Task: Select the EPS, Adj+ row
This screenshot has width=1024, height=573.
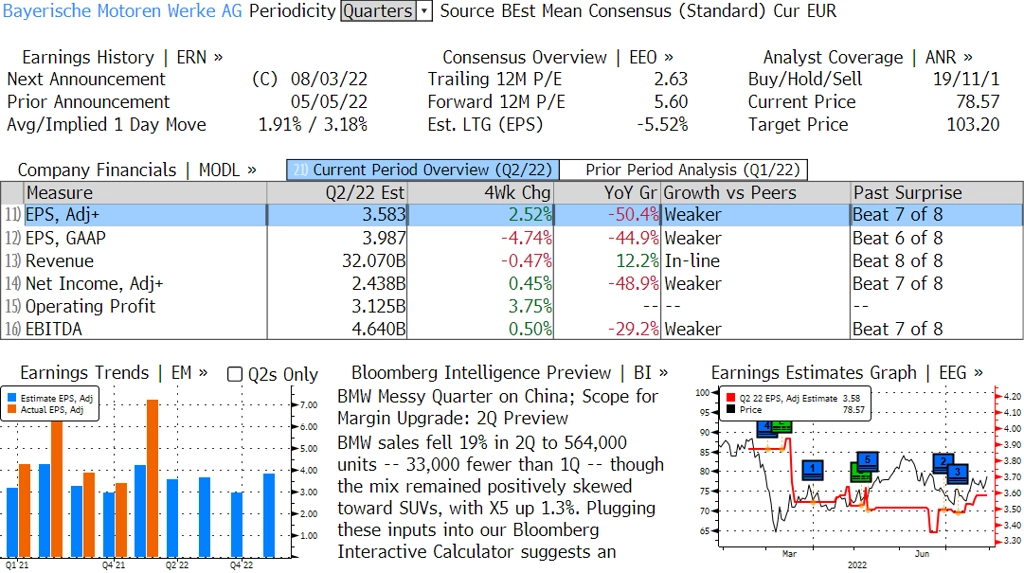Action: [x=512, y=215]
